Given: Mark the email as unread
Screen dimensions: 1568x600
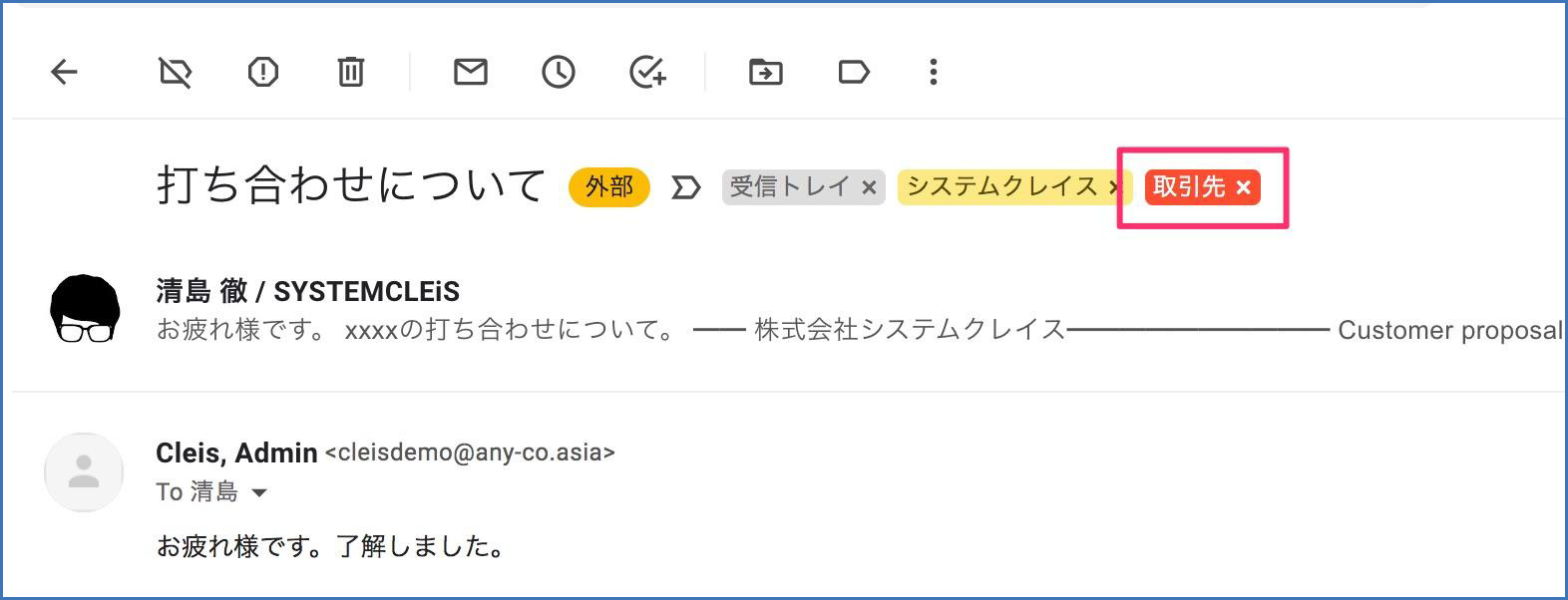Looking at the screenshot, I should [x=471, y=72].
